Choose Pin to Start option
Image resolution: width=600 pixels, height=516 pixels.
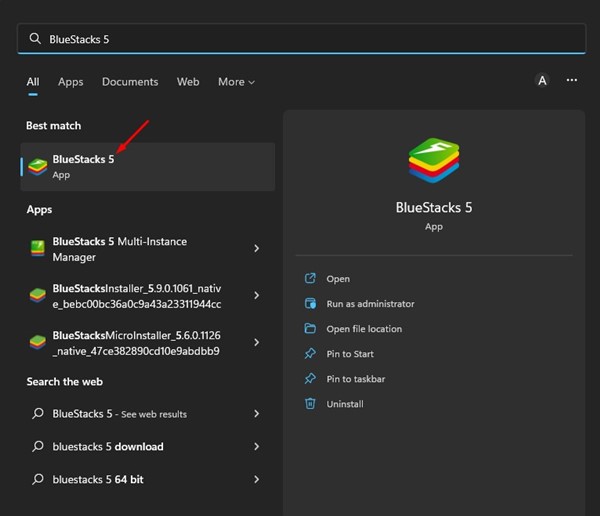click(350, 354)
